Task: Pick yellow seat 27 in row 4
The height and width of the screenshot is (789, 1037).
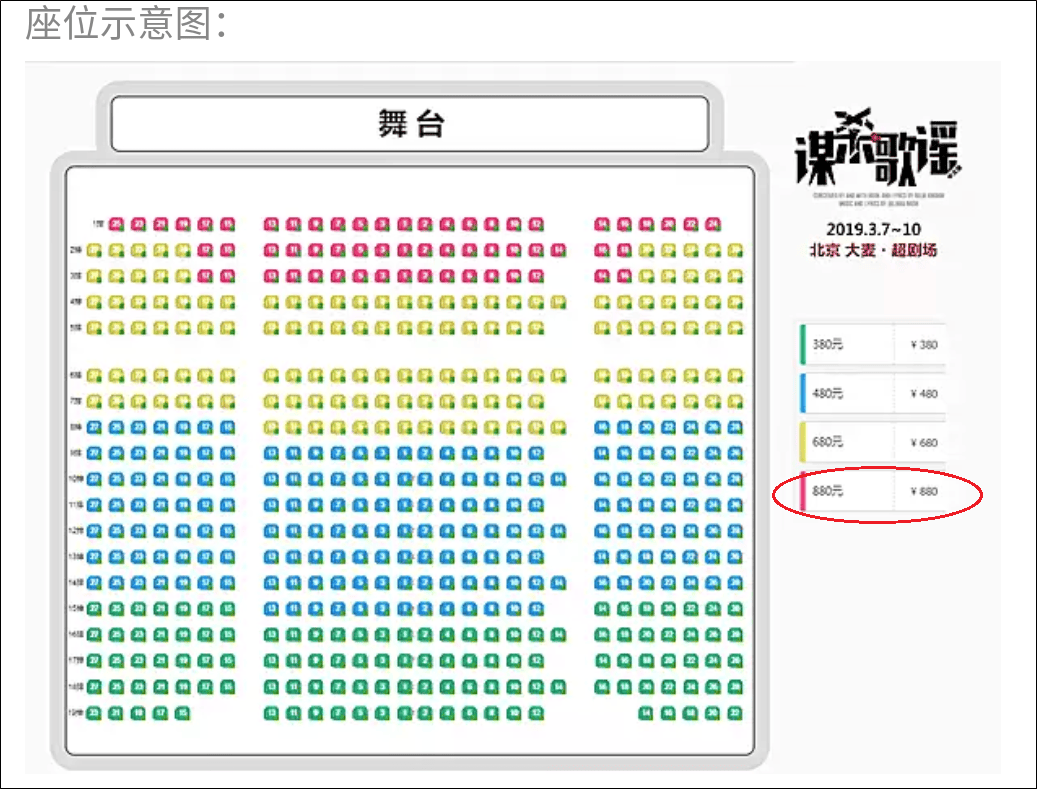Action: pyautogui.click(x=95, y=302)
